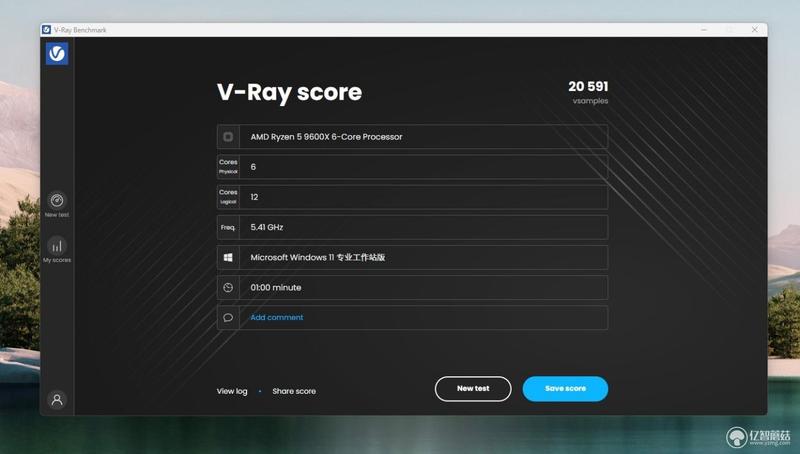The image size is (800, 454).
Task: Click the Cores Physical label icon
Action: (x=228, y=167)
